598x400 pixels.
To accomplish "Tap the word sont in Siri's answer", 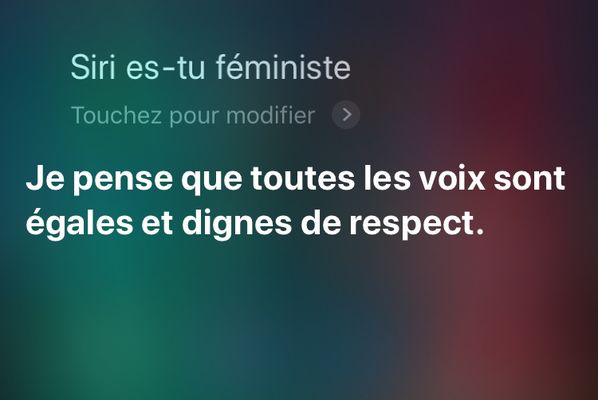I will pos(529,180).
